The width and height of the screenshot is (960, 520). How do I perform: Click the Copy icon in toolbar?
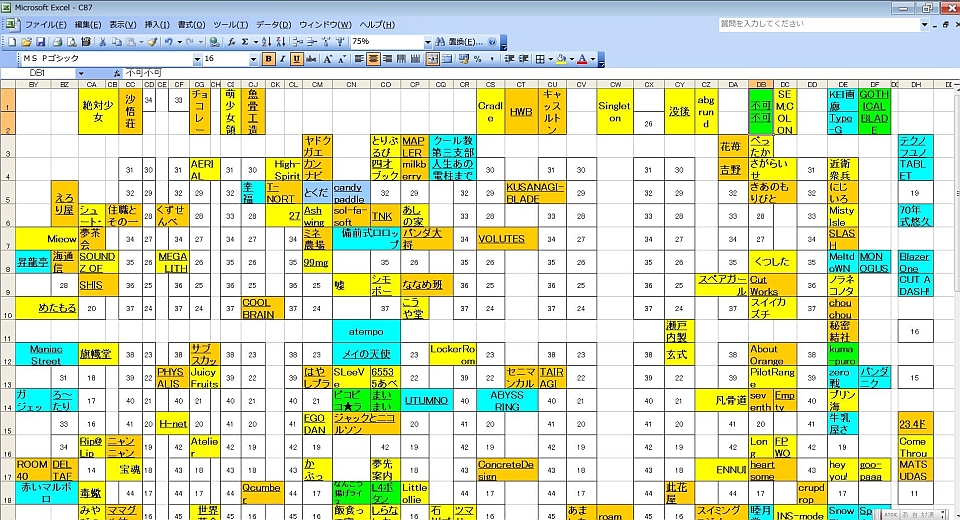coord(116,42)
